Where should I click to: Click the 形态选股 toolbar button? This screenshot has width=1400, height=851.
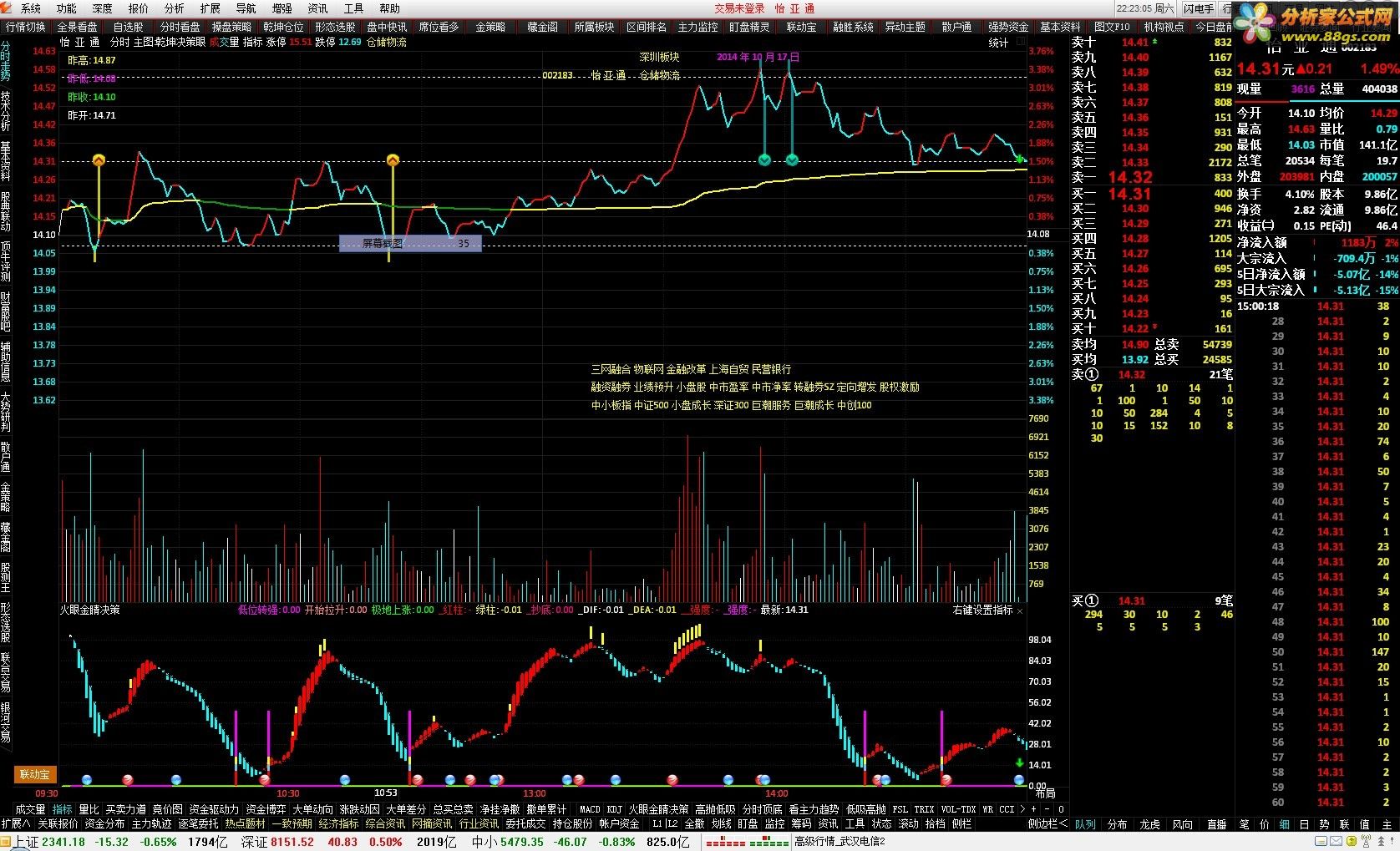335,27
